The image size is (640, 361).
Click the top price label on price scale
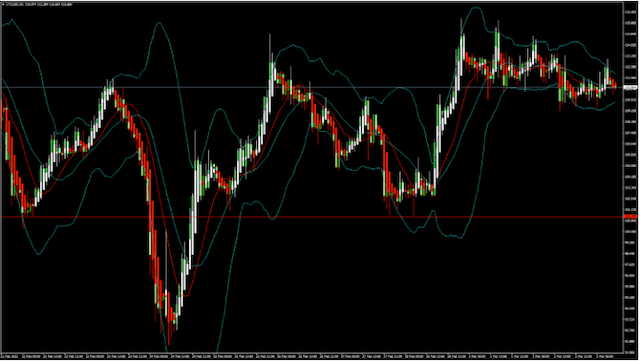tap(630, 12)
